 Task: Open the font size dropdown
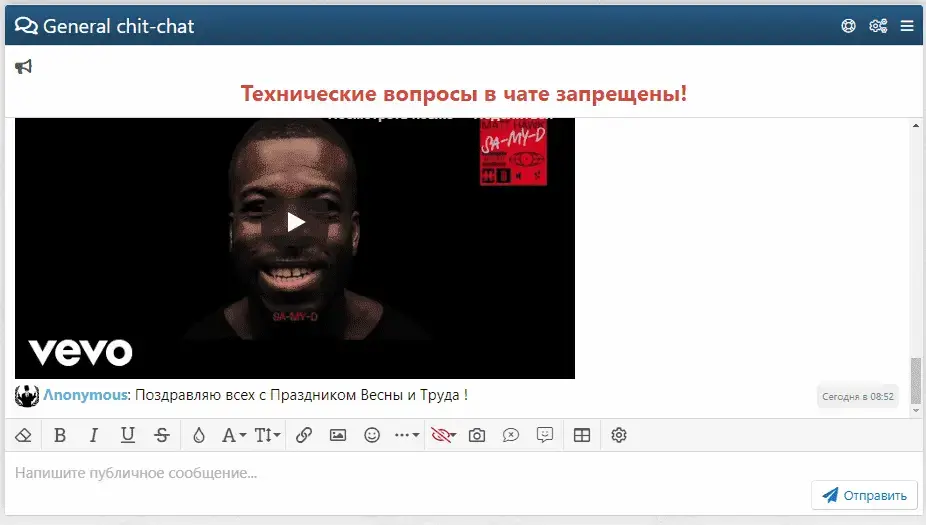[267, 436]
